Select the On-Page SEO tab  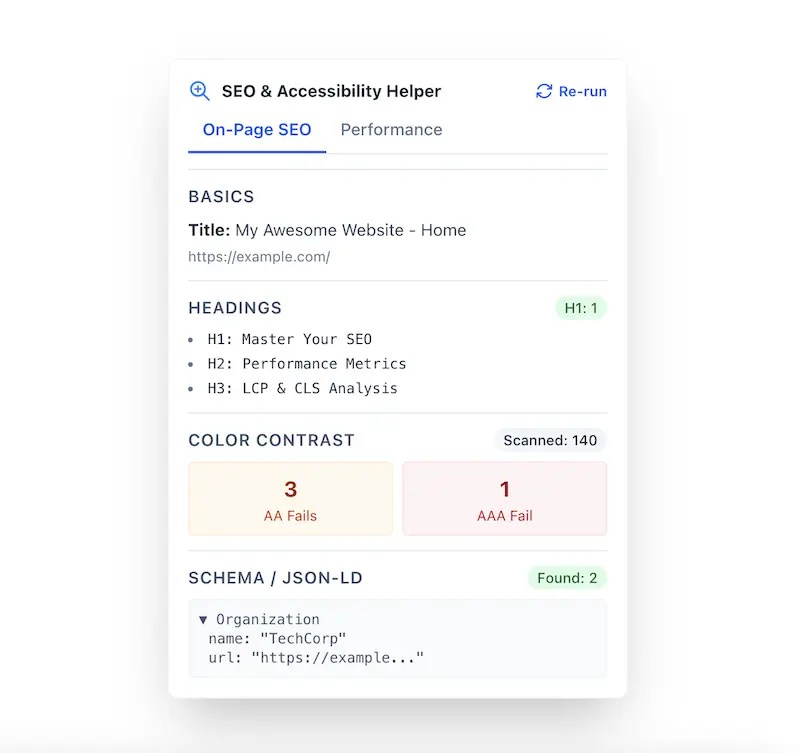(x=256, y=129)
